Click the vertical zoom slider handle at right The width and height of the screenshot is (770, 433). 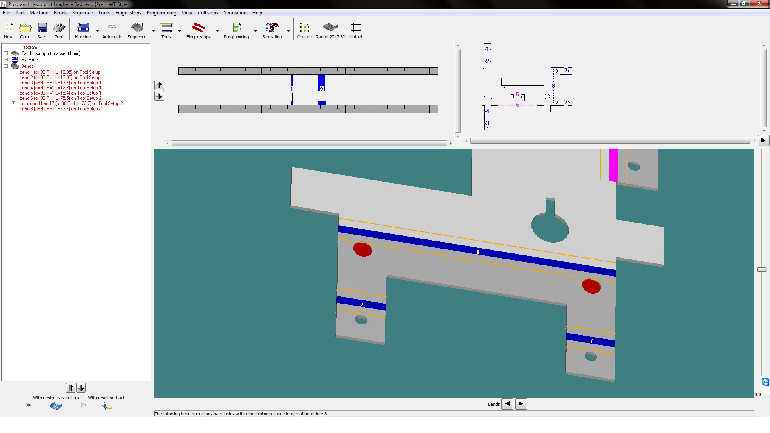click(761, 267)
